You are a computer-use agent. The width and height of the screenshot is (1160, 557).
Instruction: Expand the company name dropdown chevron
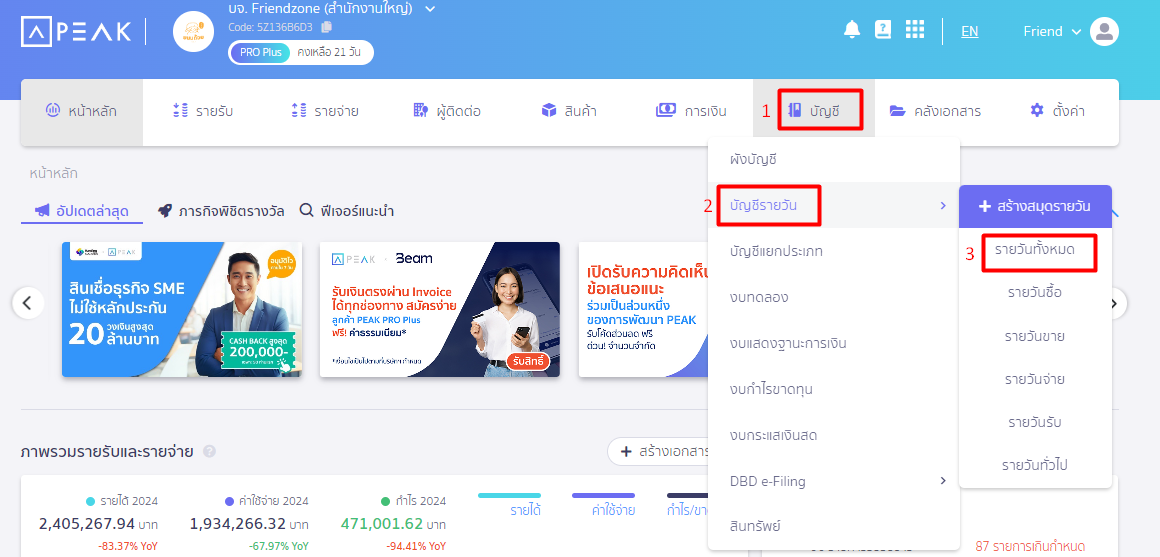pos(431,9)
